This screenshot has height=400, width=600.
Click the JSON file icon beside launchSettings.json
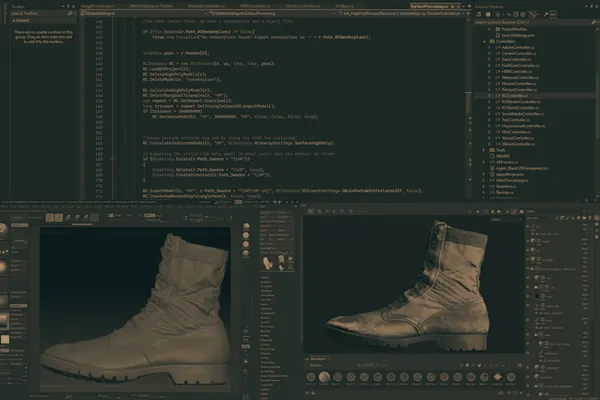point(498,35)
